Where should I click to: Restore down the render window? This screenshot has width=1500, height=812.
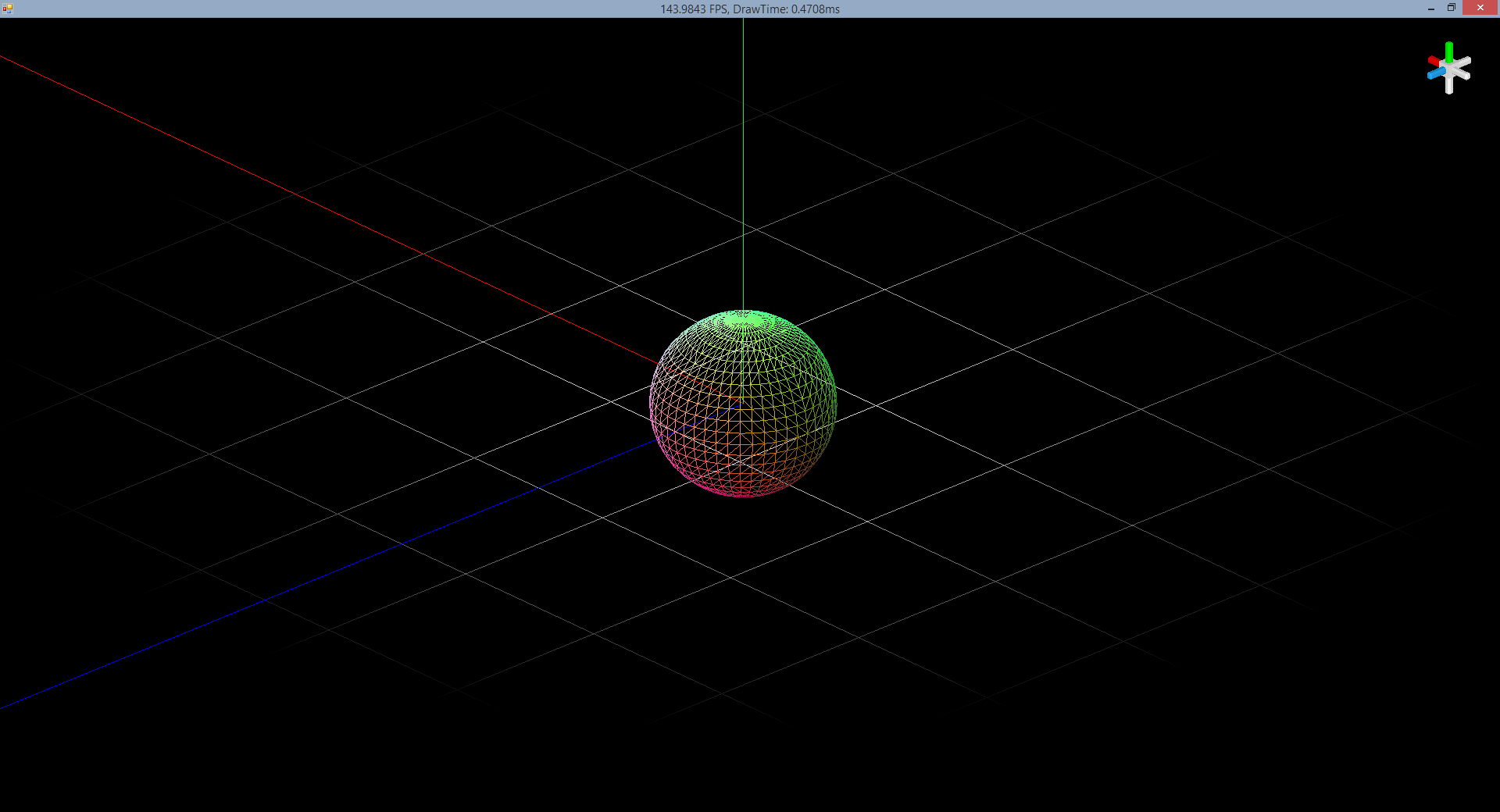pos(1452,8)
